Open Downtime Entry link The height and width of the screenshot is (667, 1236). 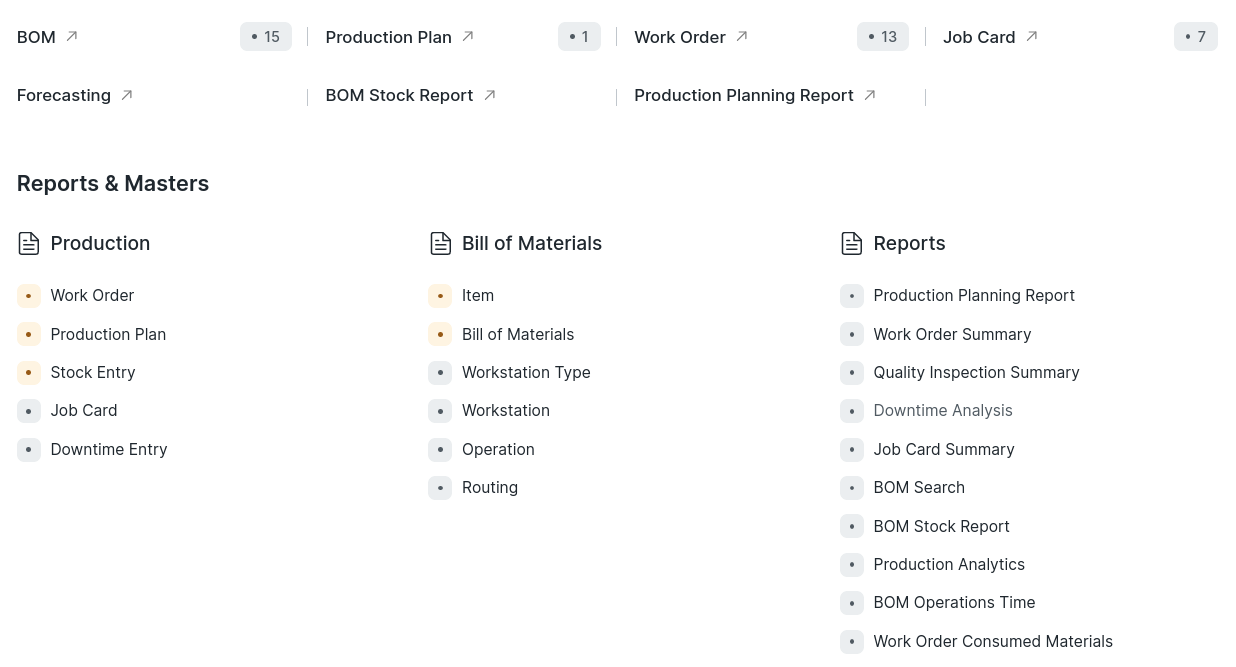pyautogui.click(x=109, y=449)
